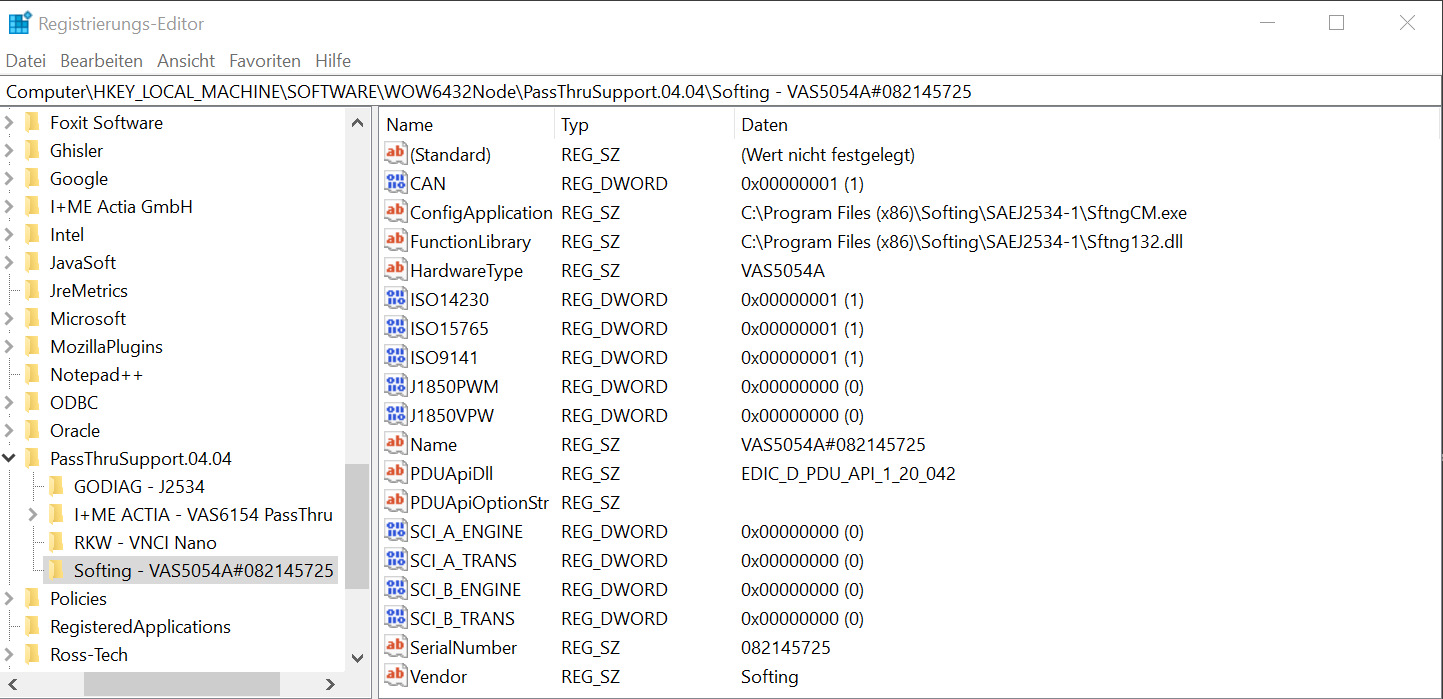This screenshot has height=699, width=1443.
Task: Click the horizontal scroll left arrow
Action: (x=11, y=684)
